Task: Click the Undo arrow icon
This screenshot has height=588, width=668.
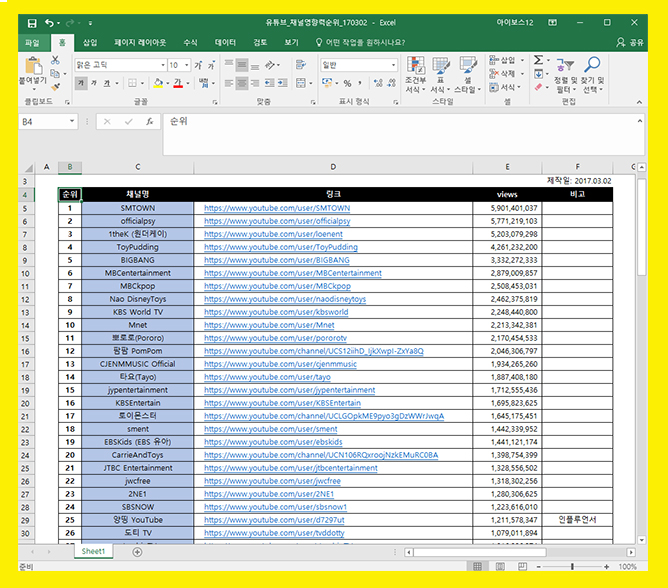Action: (x=50, y=23)
